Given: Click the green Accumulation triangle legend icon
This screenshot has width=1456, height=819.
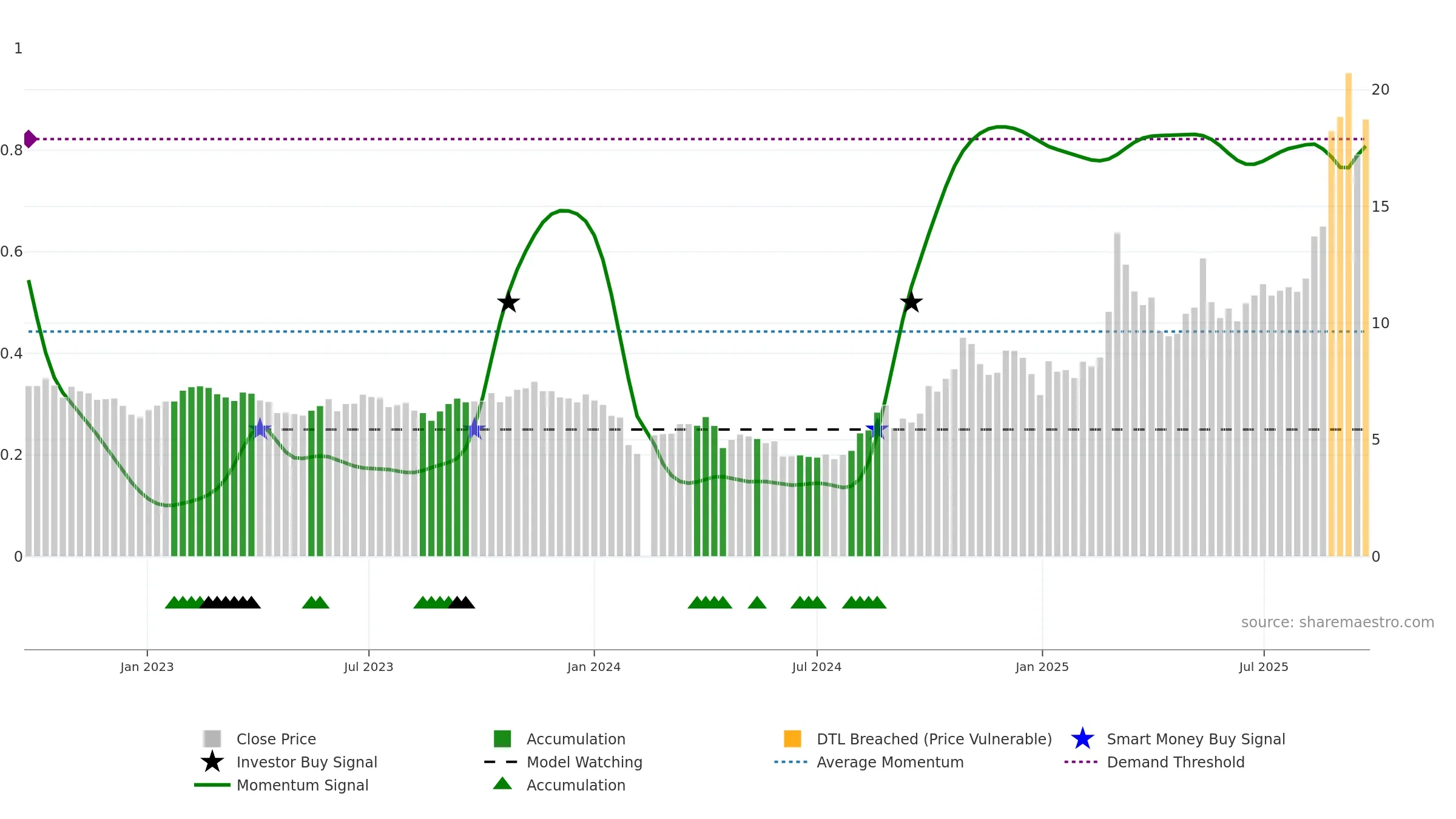Looking at the screenshot, I should click(x=502, y=784).
